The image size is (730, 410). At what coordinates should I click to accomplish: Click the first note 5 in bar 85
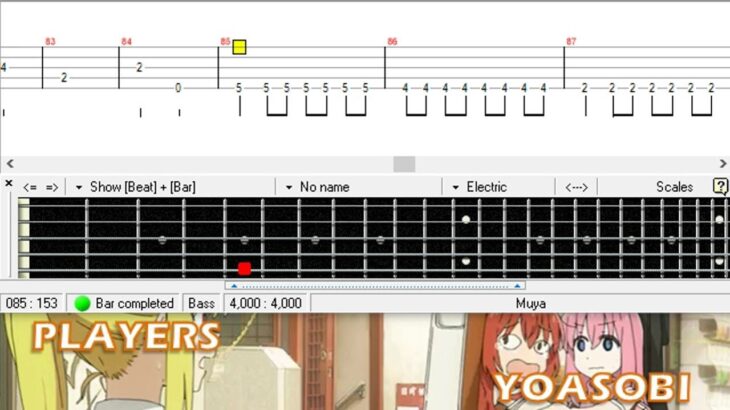(x=239, y=88)
